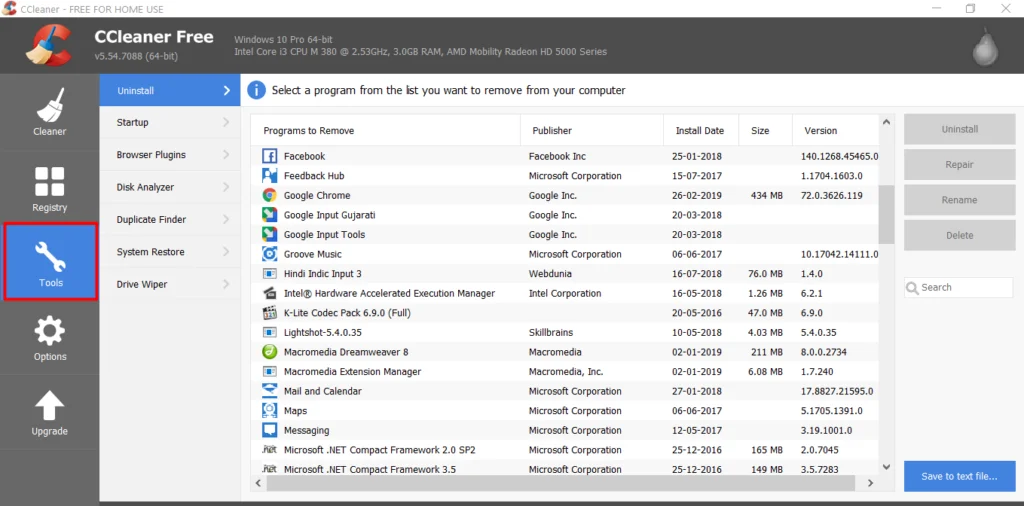Screen dimensions: 1024x506
Task: Click the vertical scrollbar thumb
Action: coord(886,213)
